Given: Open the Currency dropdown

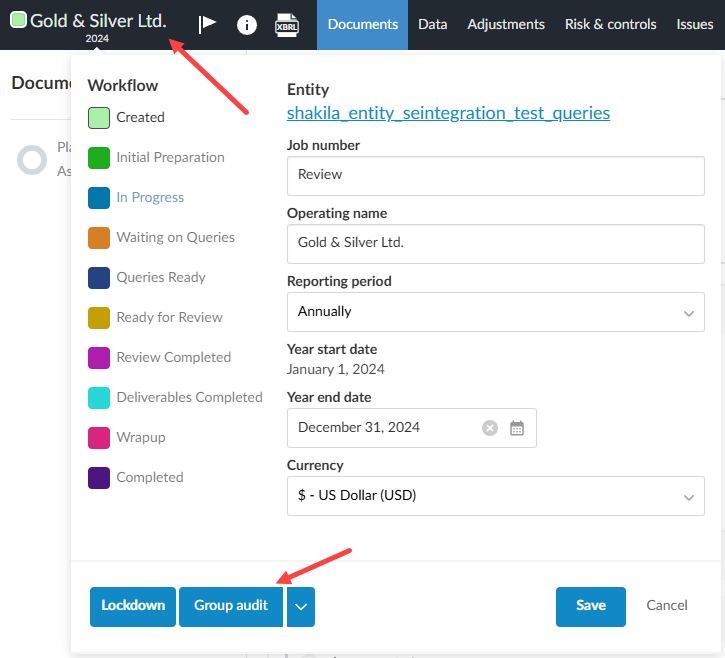Looking at the screenshot, I should [x=495, y=496].
